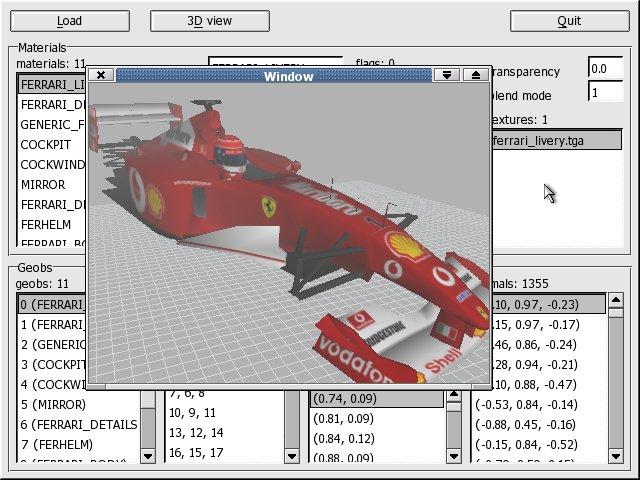Select geob 5 (MIRROR)

79,404
